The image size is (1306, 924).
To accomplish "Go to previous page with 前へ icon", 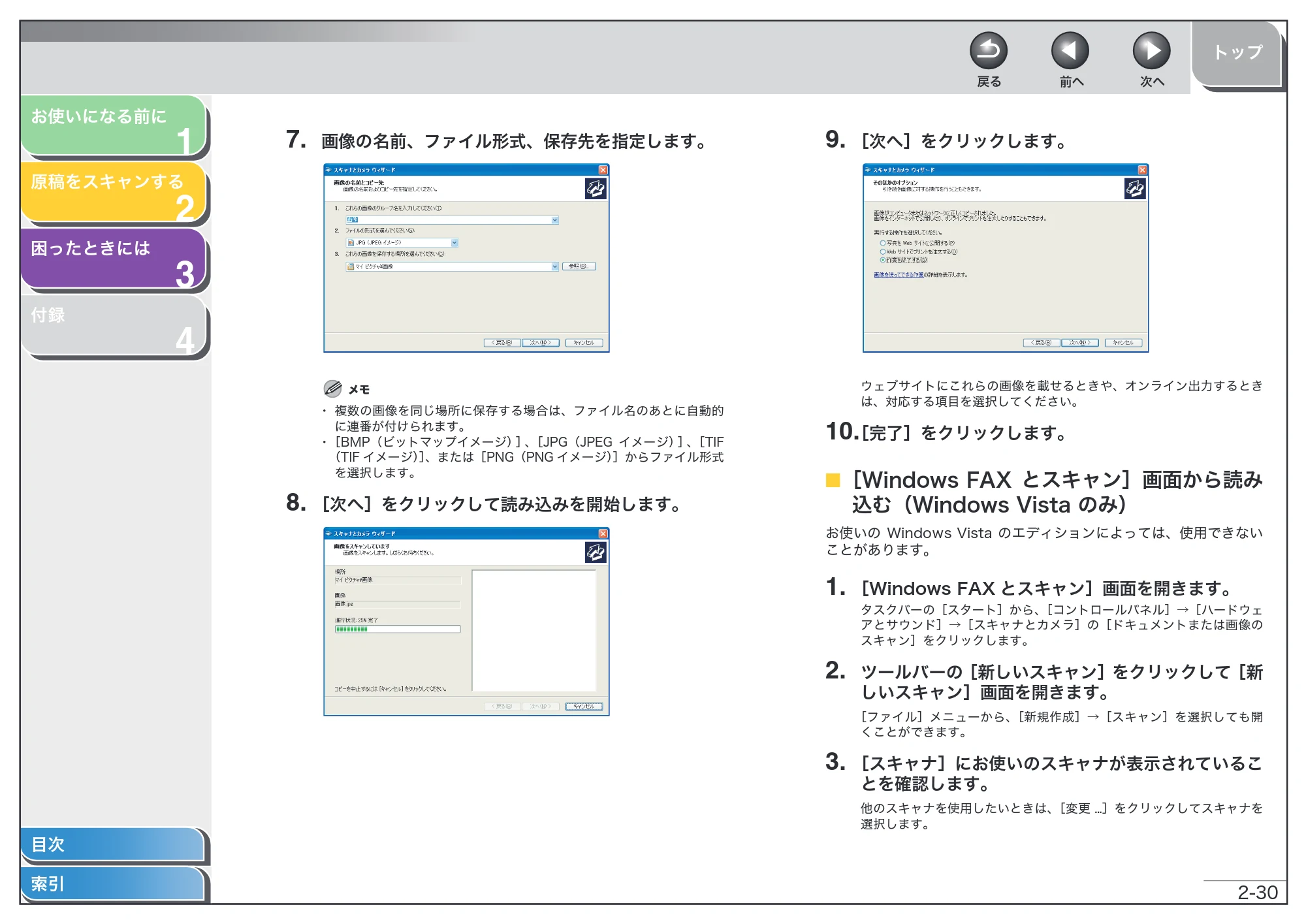I will pos(1070,50).
